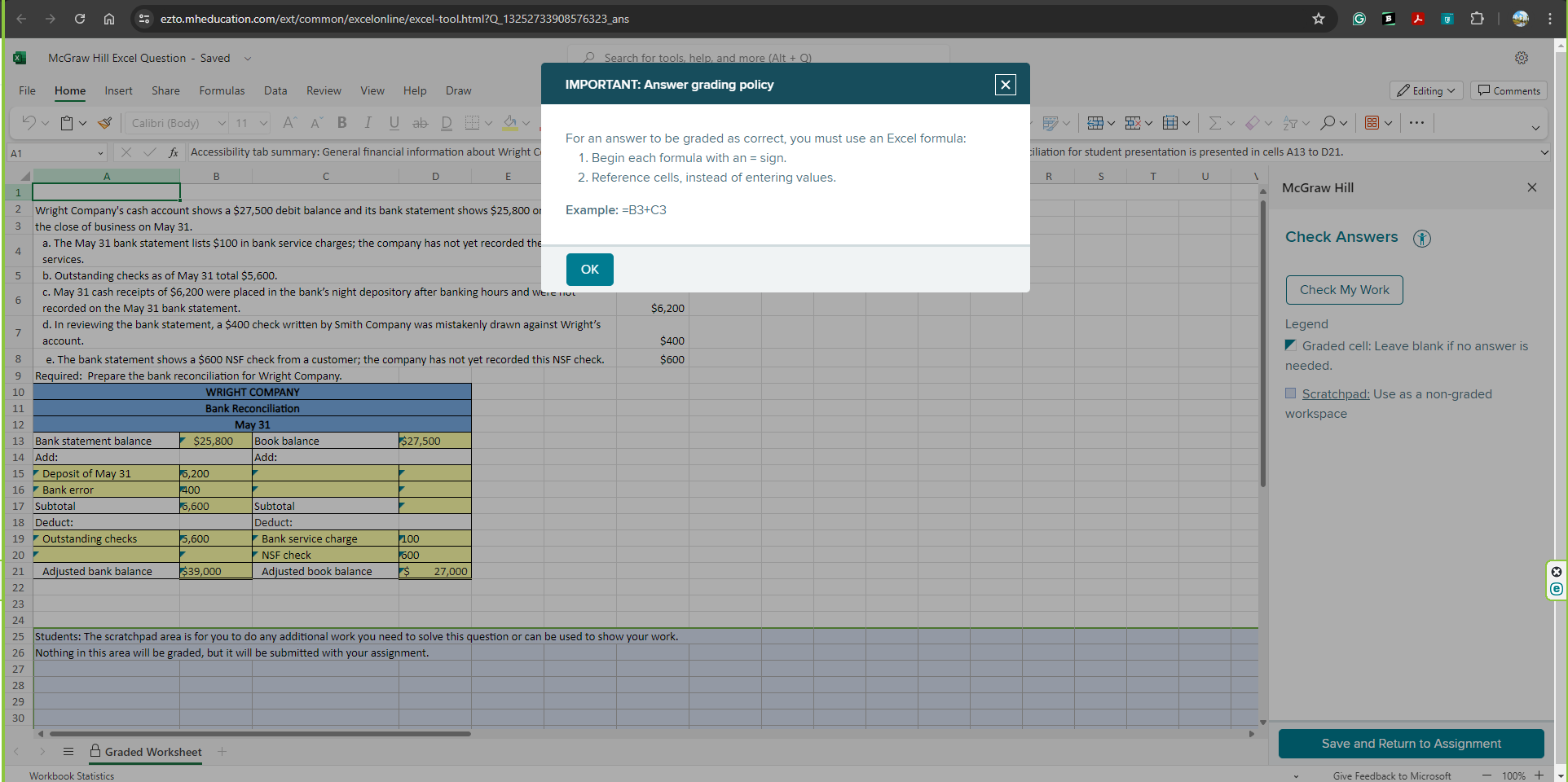Click the Check My Work button
The width and height of the screenshot is (1568, 782).
click(x=1343, y=289)
